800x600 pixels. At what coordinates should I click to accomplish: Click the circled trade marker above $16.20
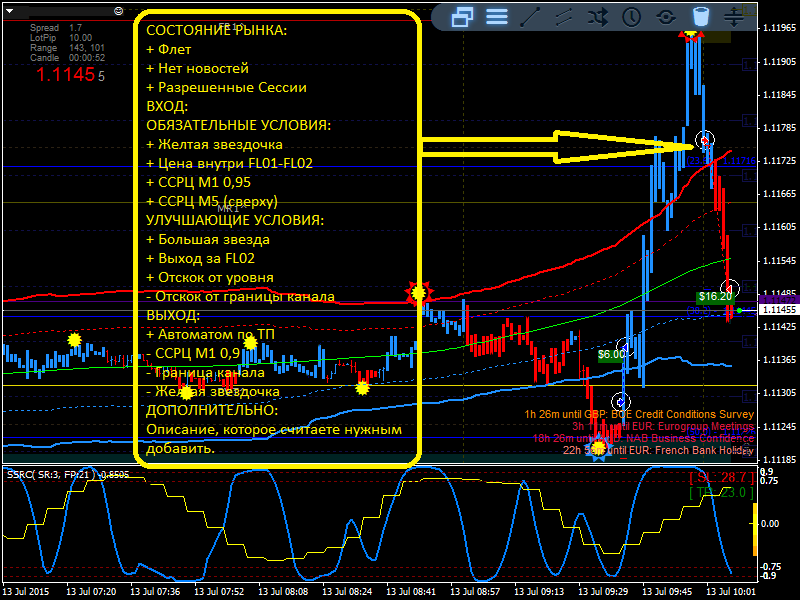pos(730,289)
